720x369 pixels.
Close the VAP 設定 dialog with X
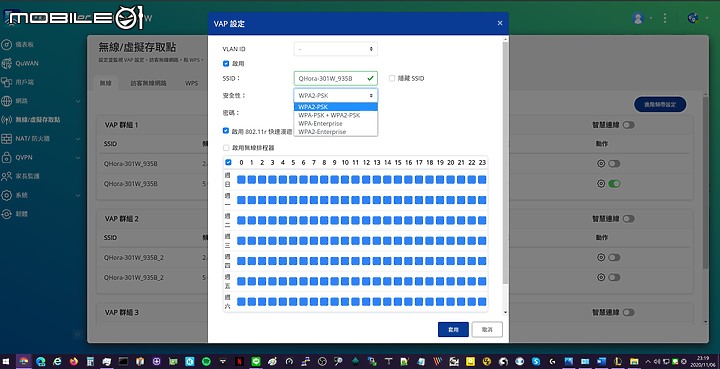500,23
